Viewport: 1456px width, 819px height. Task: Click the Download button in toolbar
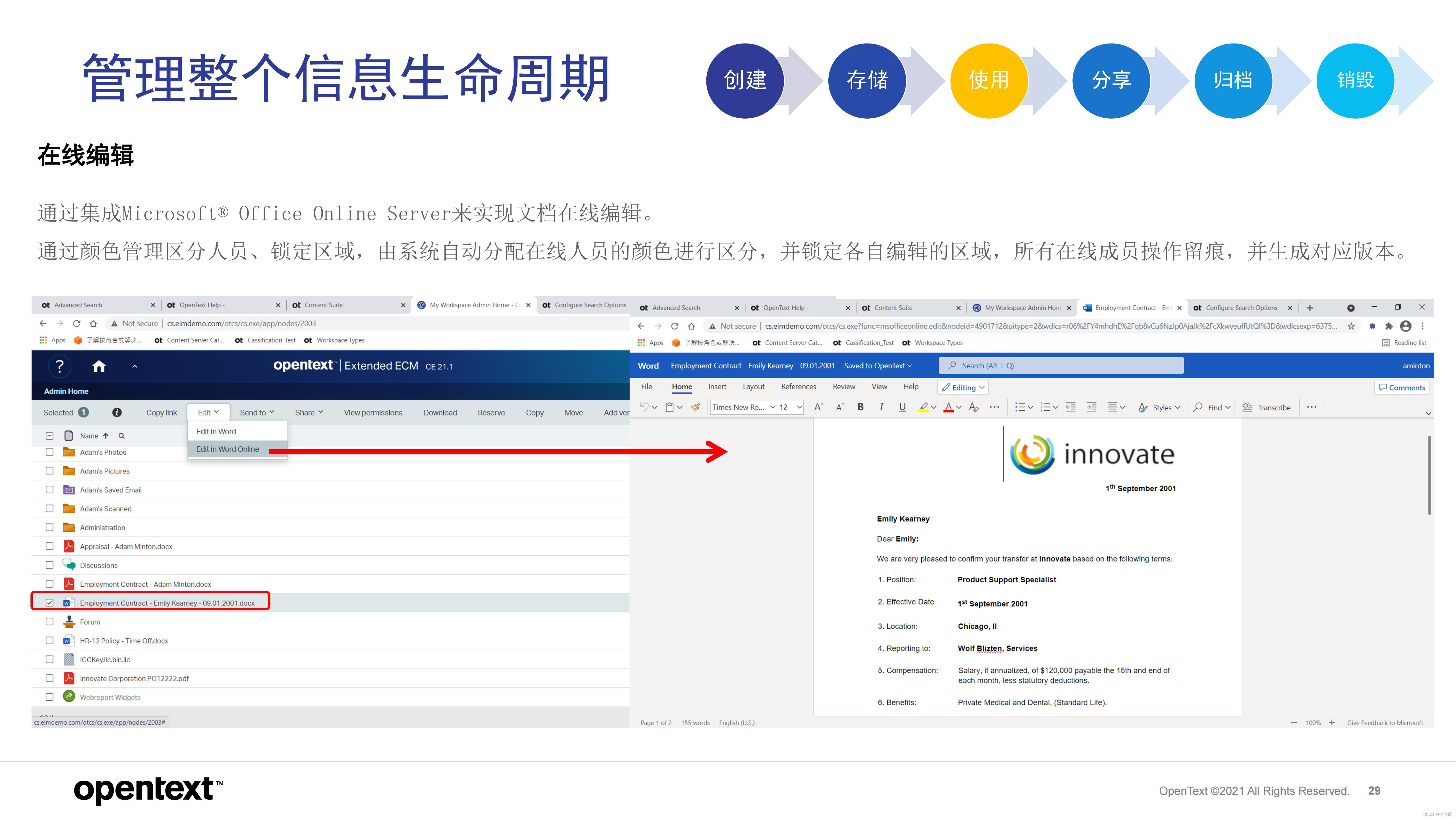pyautogui.click(x=440, y=413)
